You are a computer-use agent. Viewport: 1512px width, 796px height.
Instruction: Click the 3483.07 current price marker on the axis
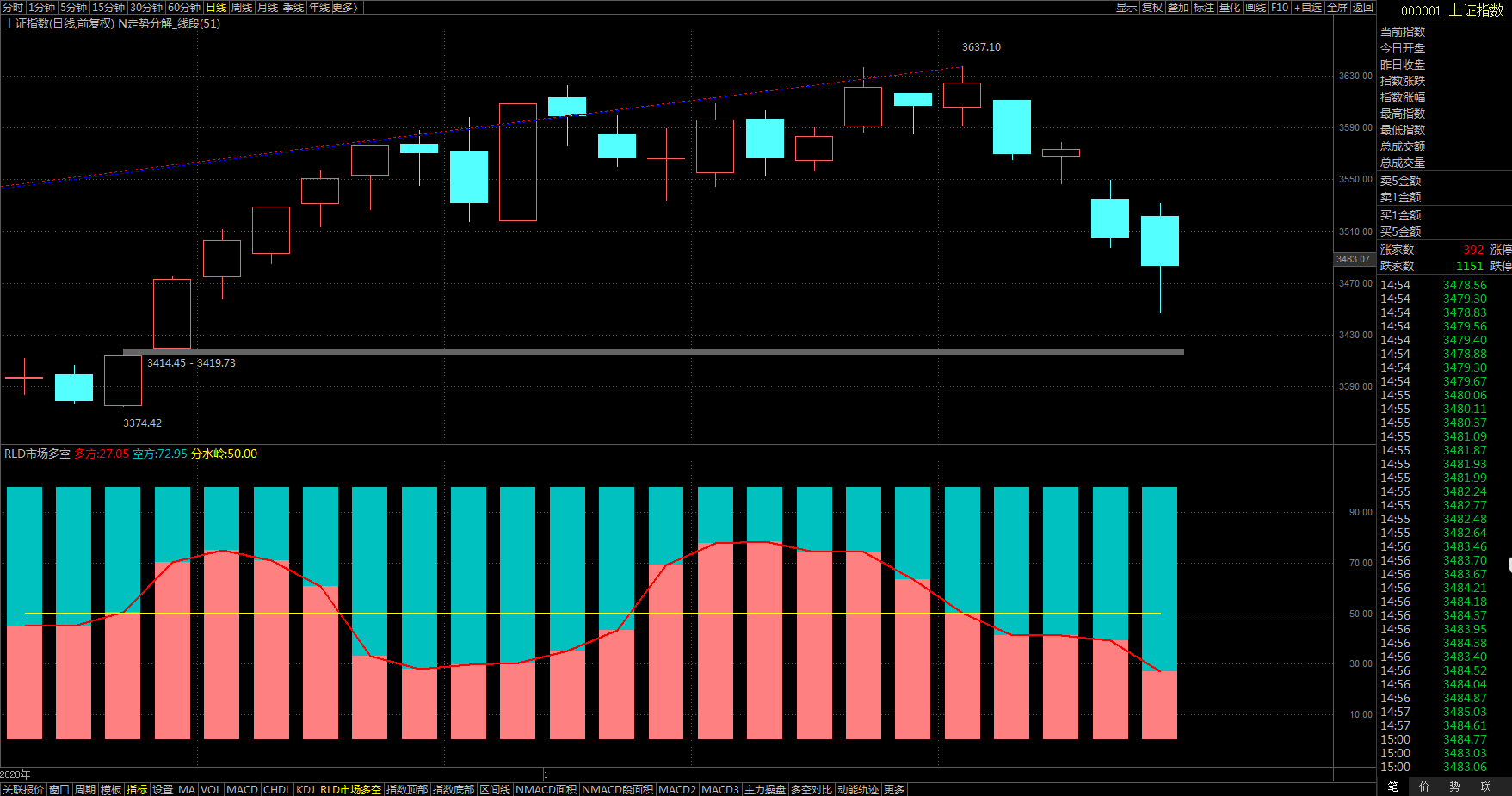pos(1353,259)
